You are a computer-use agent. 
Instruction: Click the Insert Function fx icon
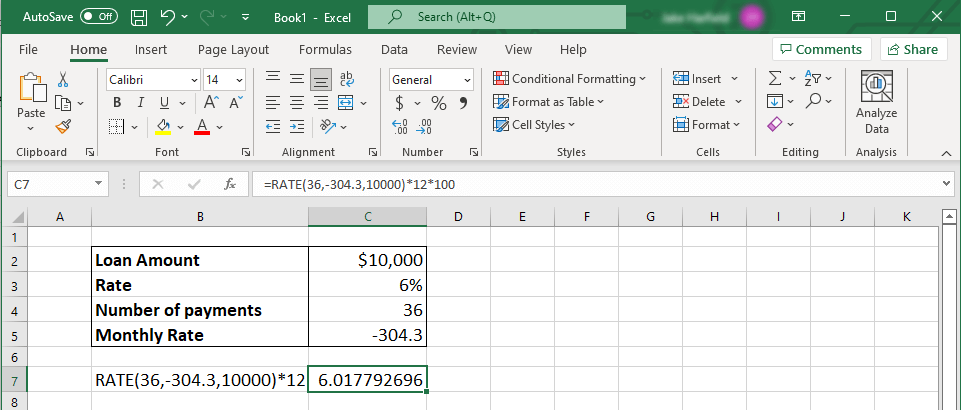click(229, 184)
